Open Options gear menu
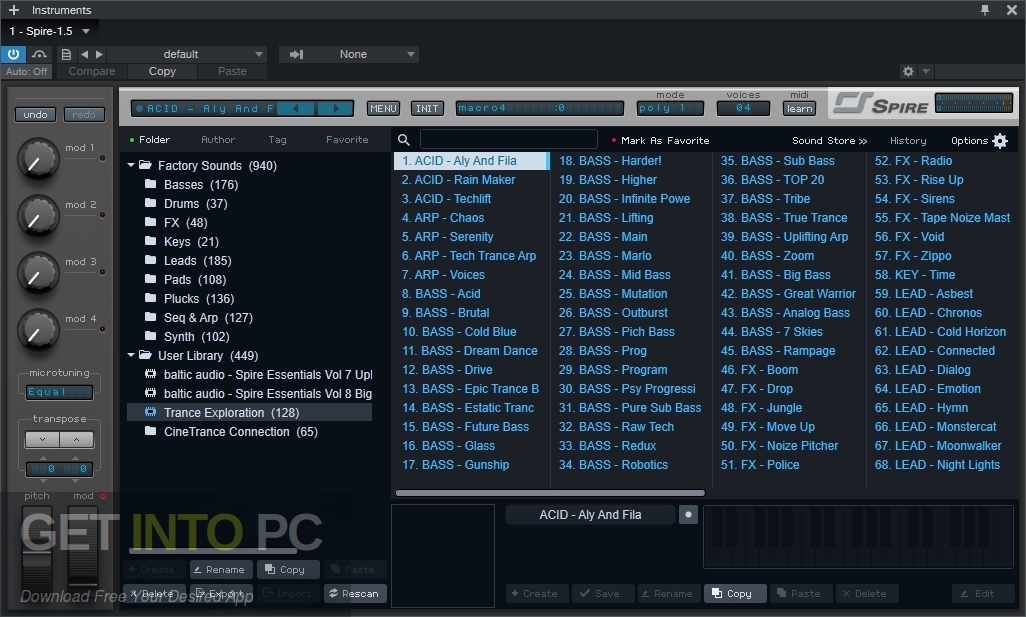The image size is (1026, 617). (x=979, y=141)
